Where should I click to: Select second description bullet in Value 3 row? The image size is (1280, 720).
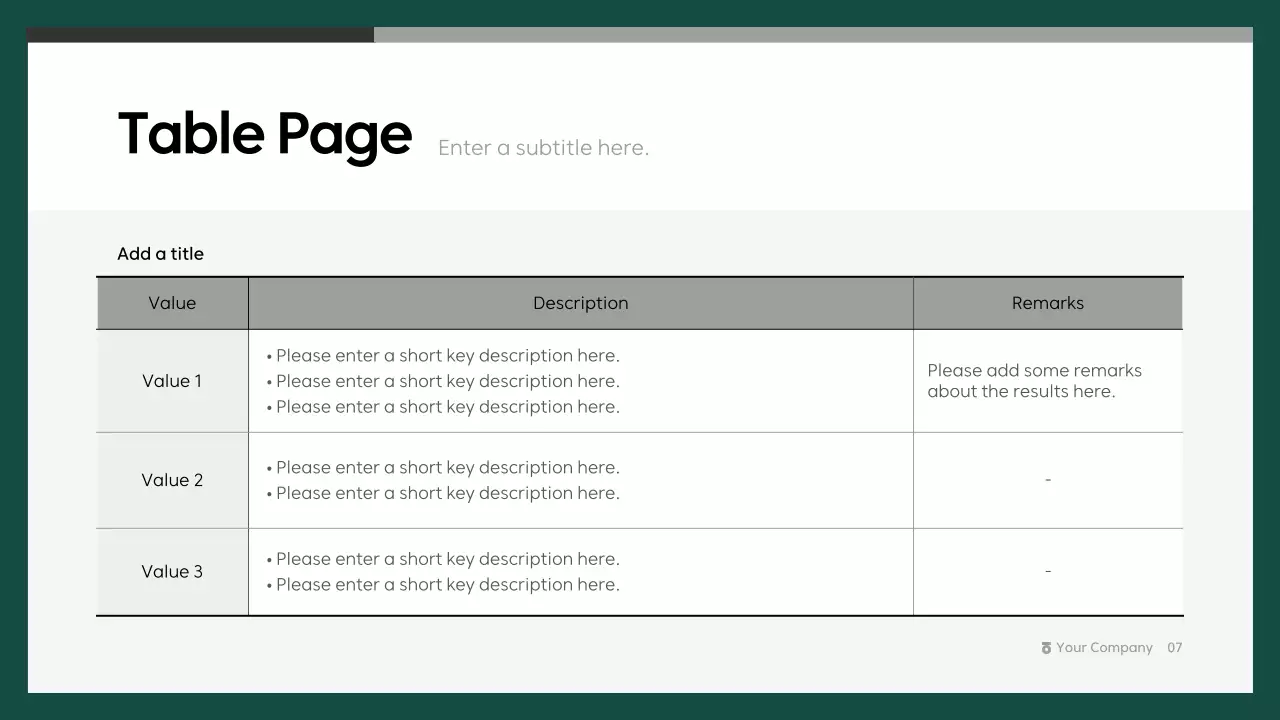point(447,585)
